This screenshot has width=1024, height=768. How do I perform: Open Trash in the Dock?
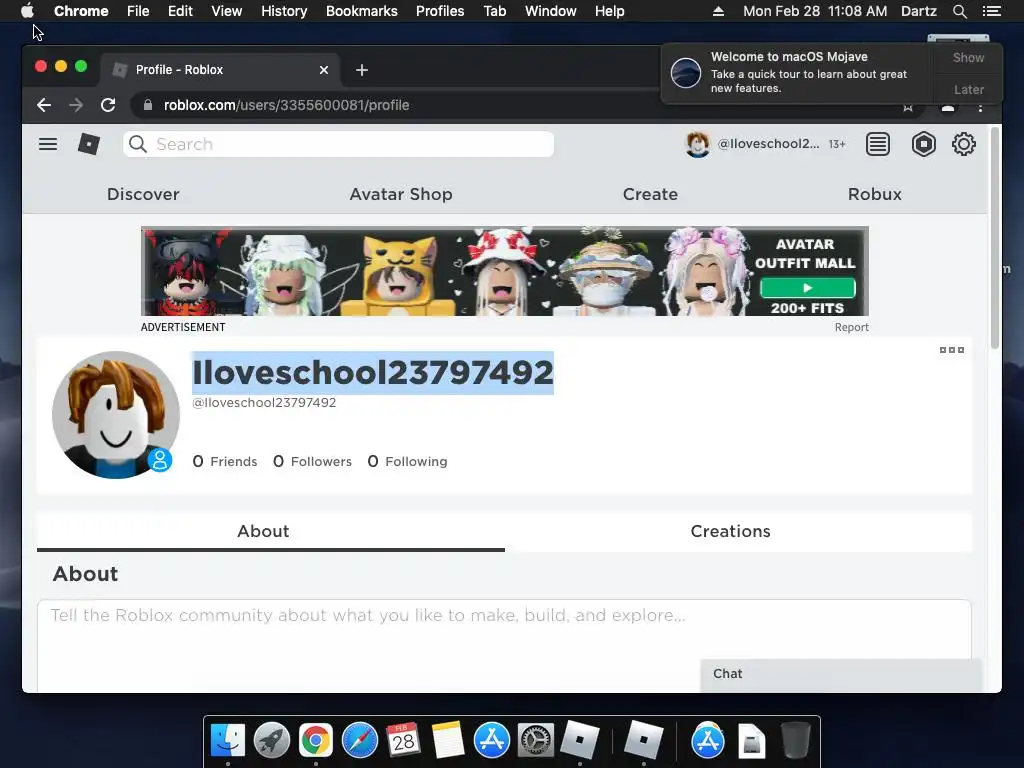point(795,741)
